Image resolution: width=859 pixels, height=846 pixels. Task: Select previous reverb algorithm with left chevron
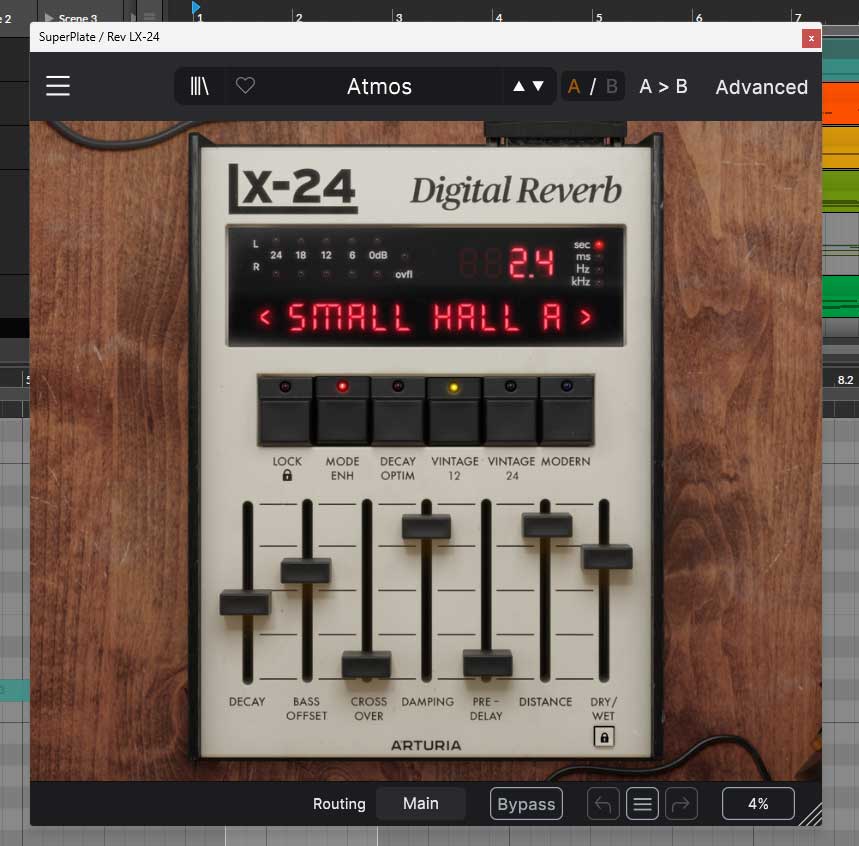click(x=265, y=317)
